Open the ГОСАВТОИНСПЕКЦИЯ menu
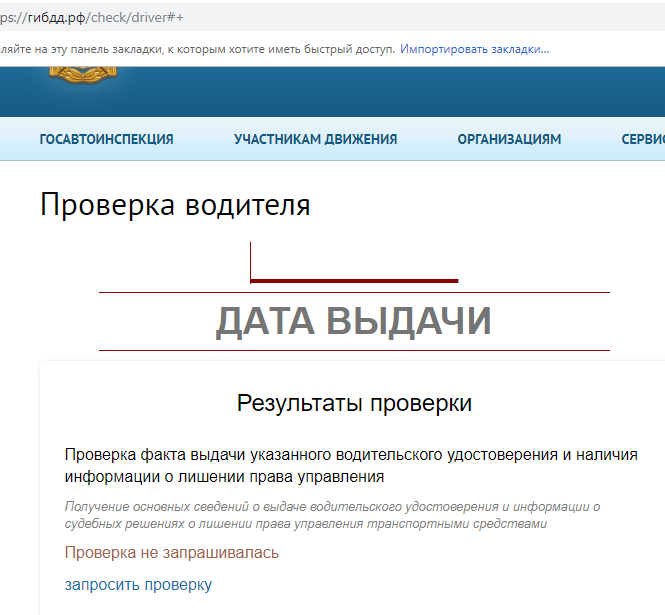 (x=106, y=140)
